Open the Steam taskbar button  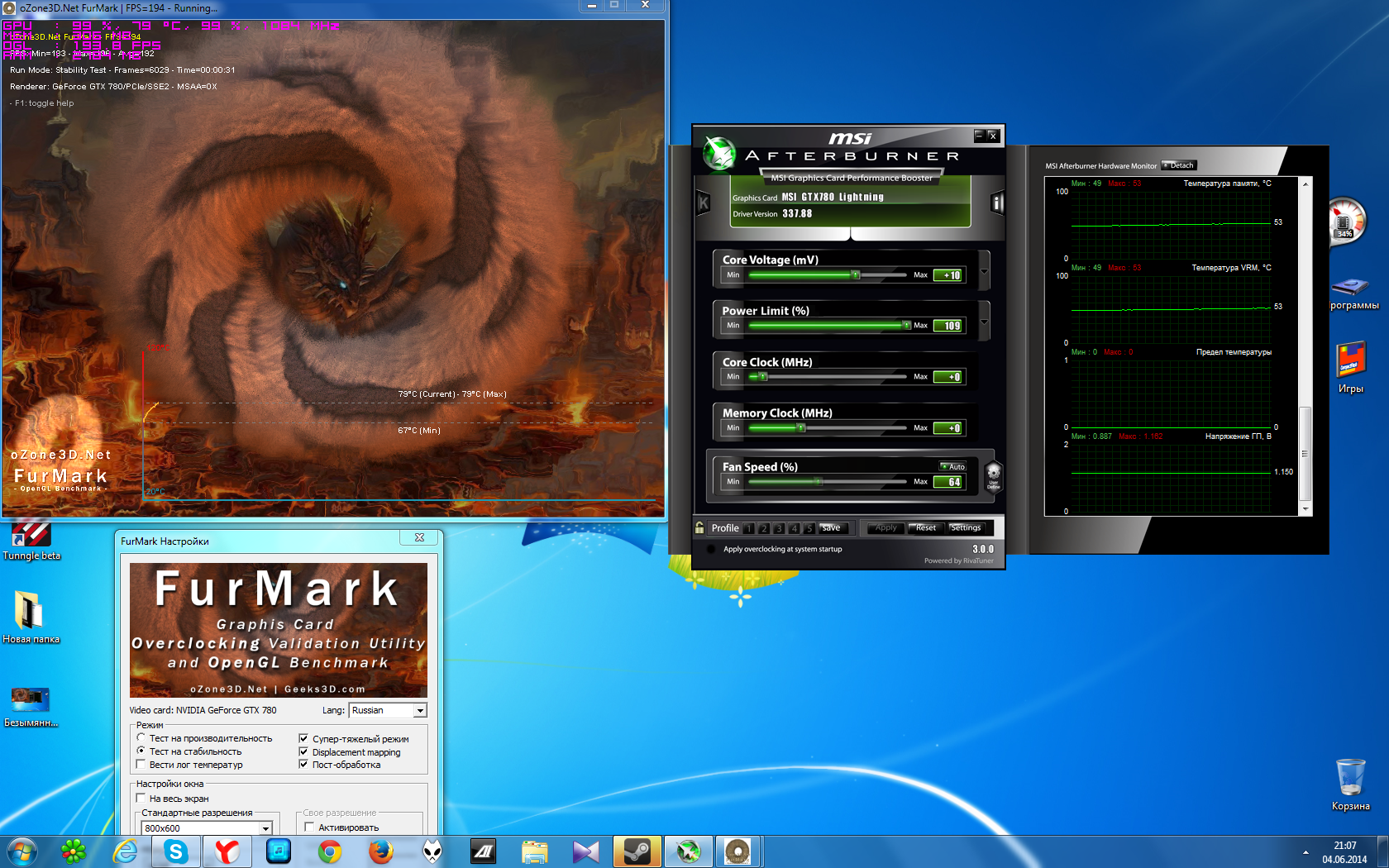pos(637,851)
